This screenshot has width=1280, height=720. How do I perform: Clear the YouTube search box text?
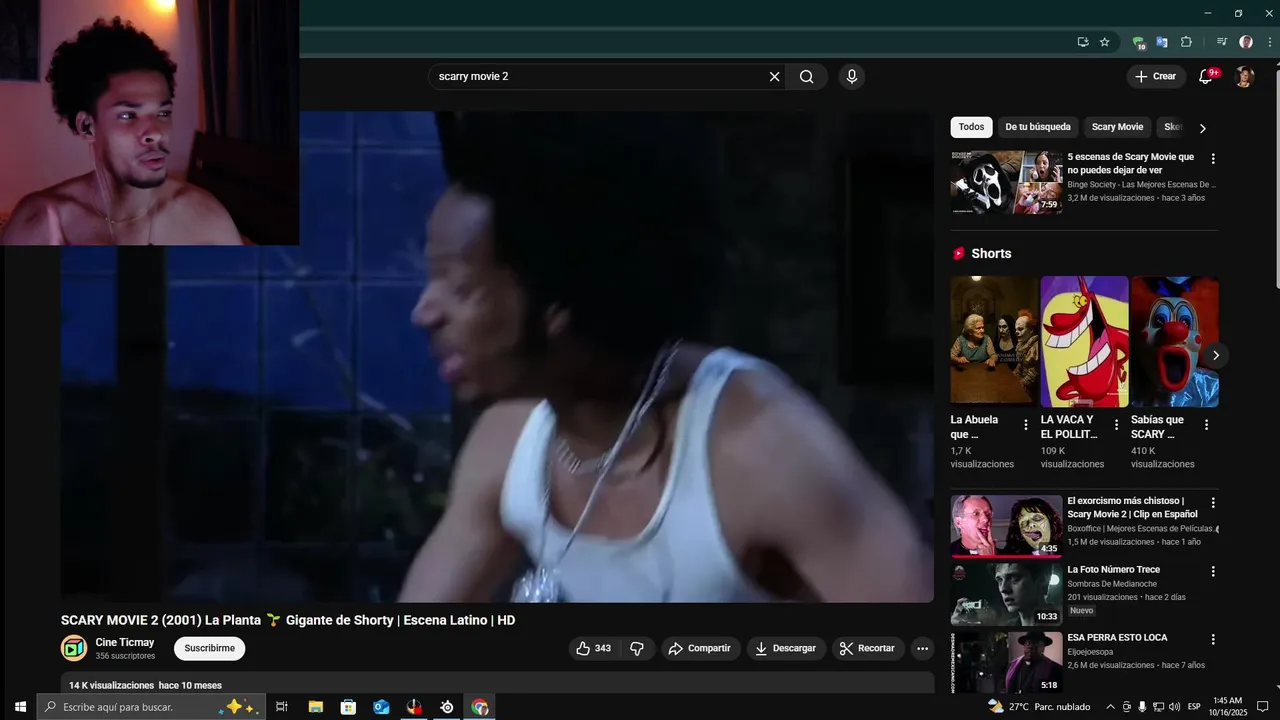tap(774, 76)
